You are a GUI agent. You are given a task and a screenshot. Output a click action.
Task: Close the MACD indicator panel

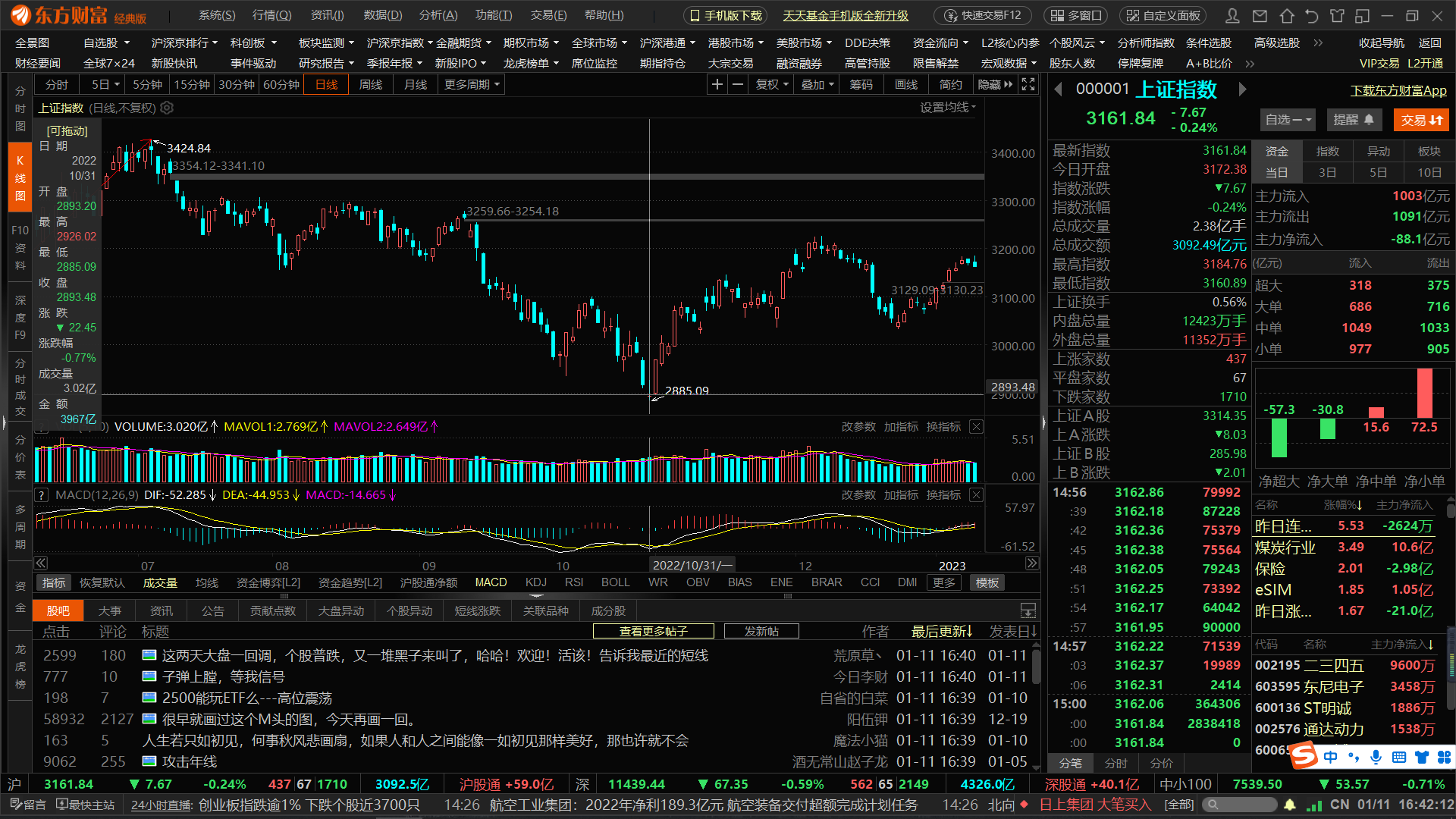[x=977, y=495]
